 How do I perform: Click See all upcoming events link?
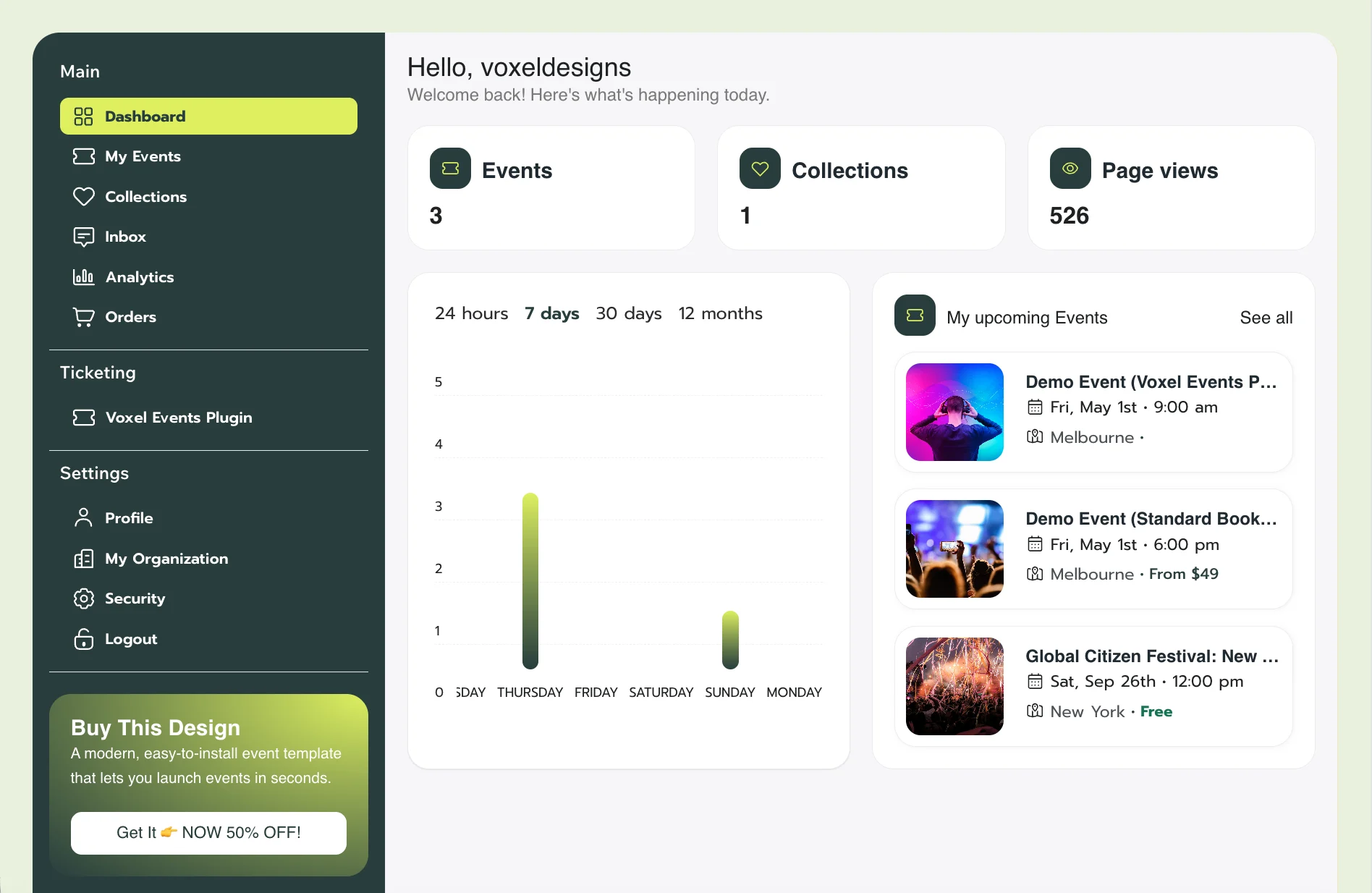1266,318
